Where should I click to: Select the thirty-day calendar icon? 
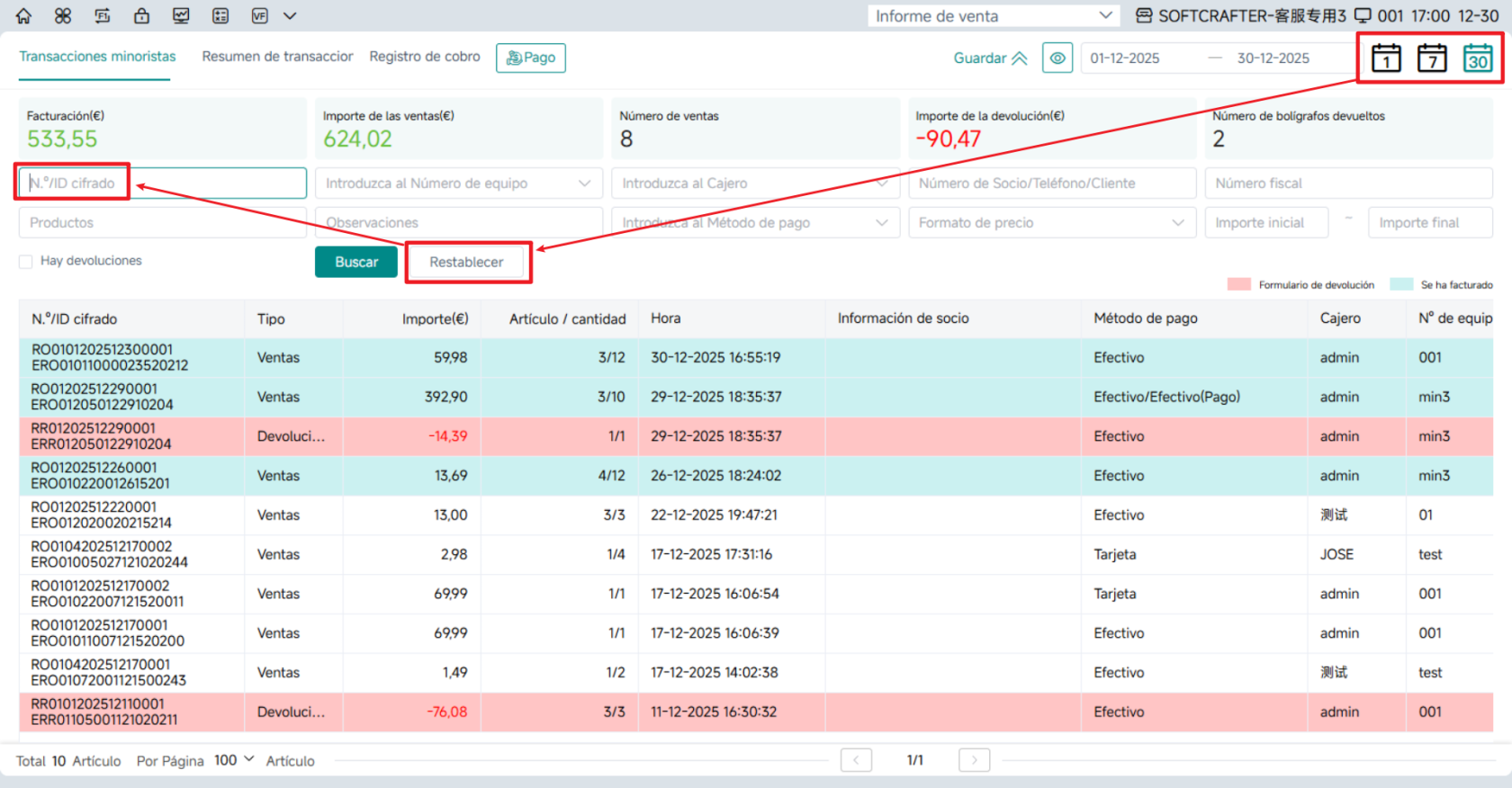click(x=1478, y=58)
